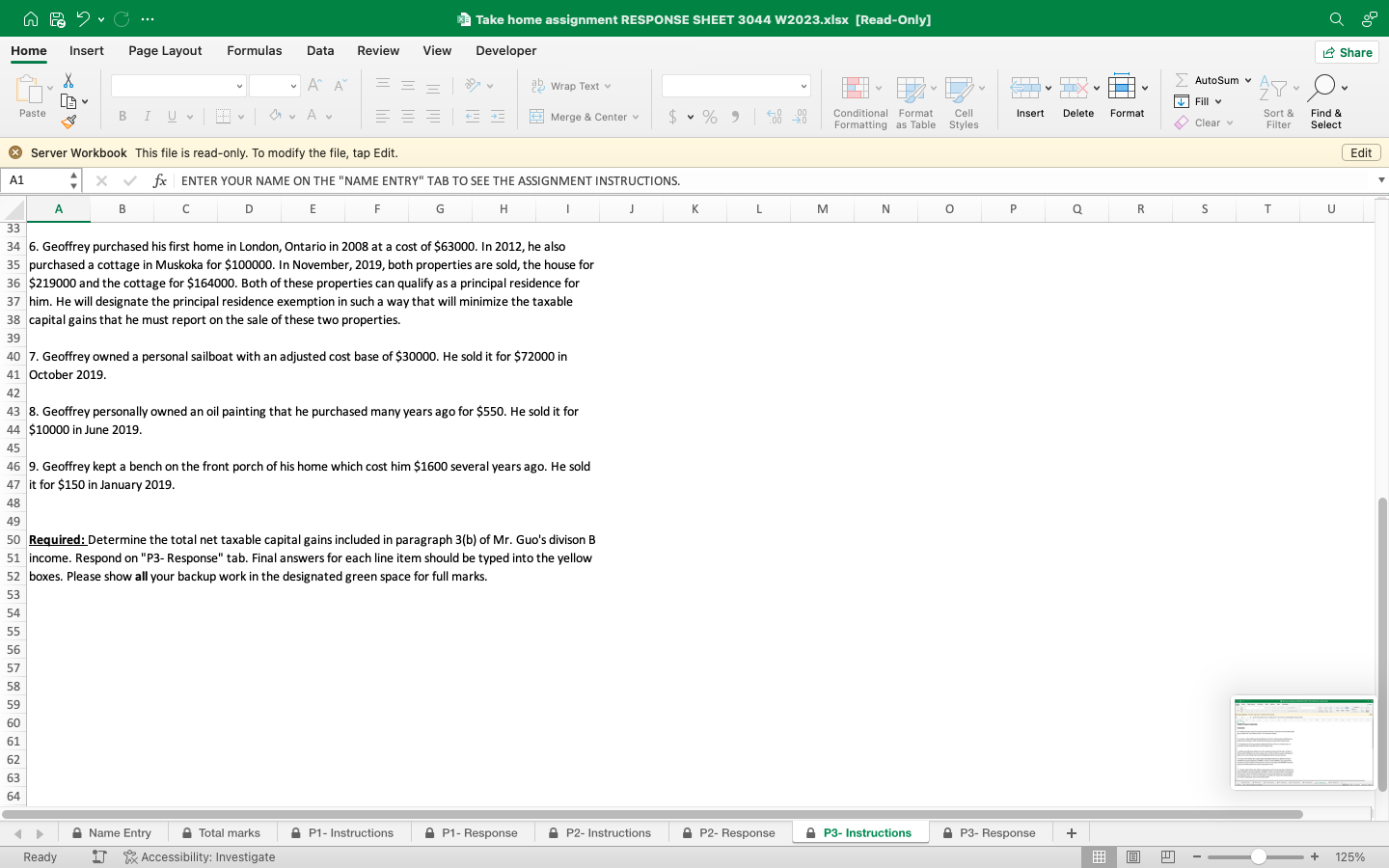Toggle italic formatting
The image size is (1389, 868).
tap(147, 116)
